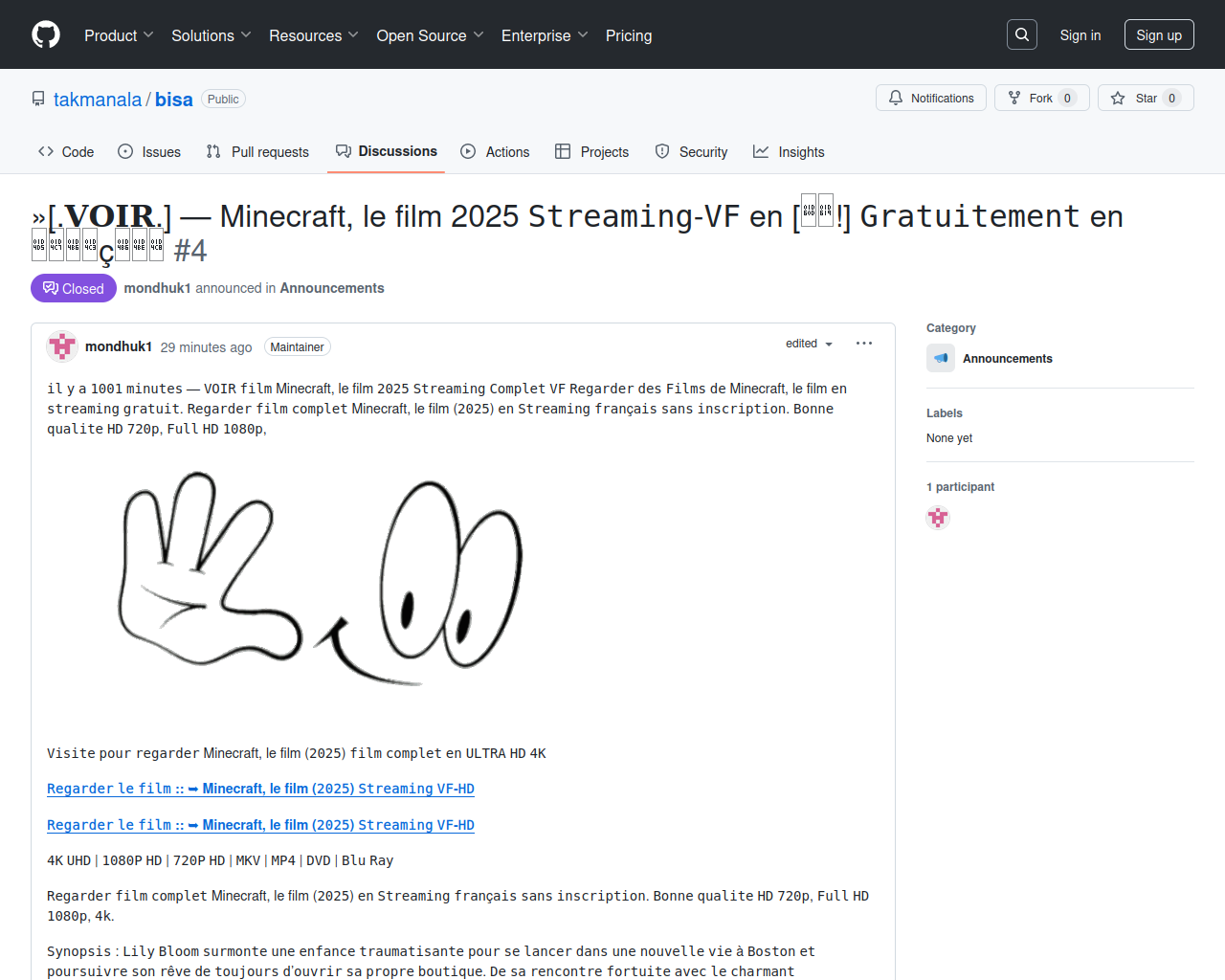Open mondhuk1 avatar in comment header

62,346
